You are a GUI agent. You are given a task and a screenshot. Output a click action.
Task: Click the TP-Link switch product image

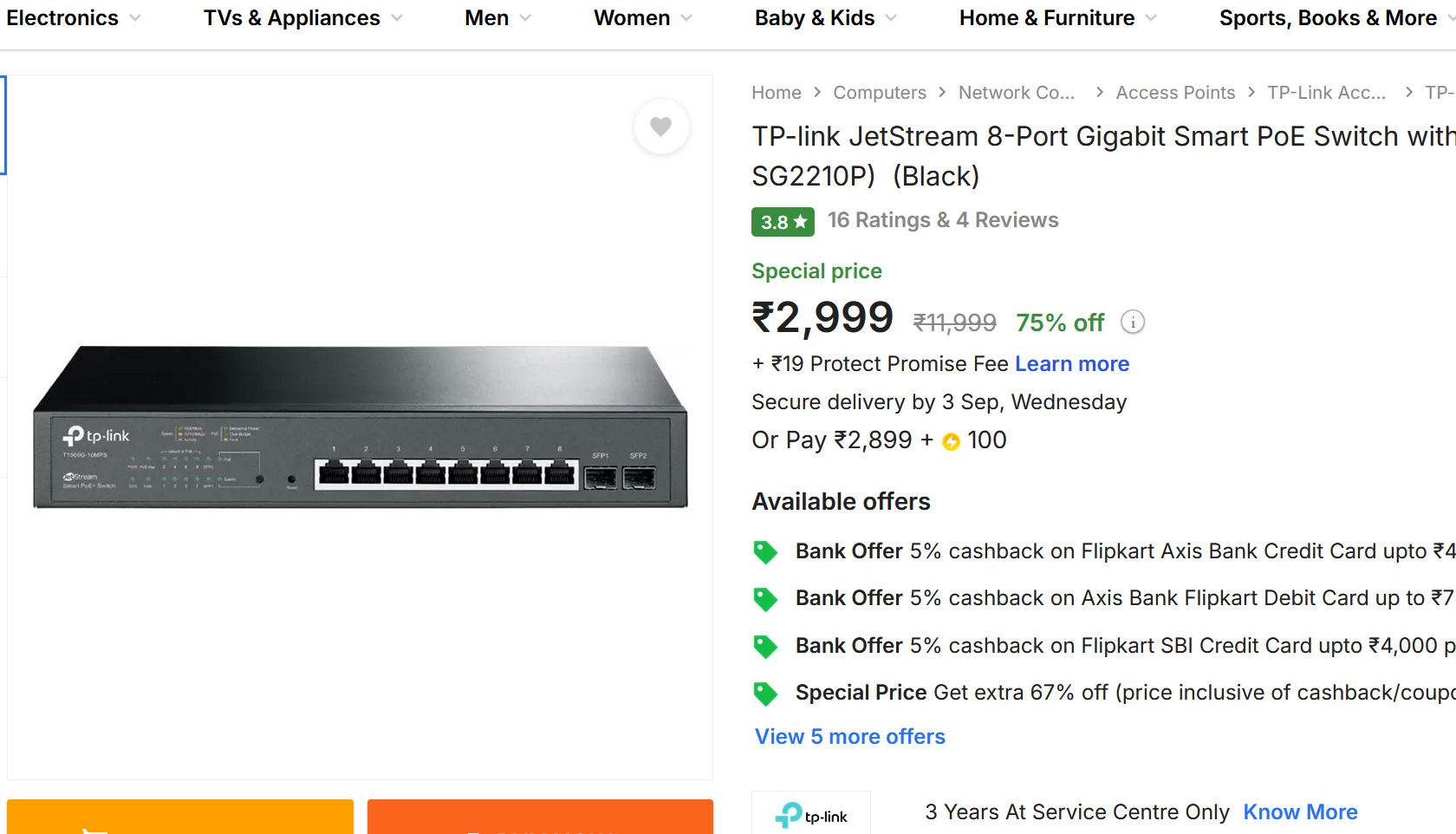(x=360, y=427)
